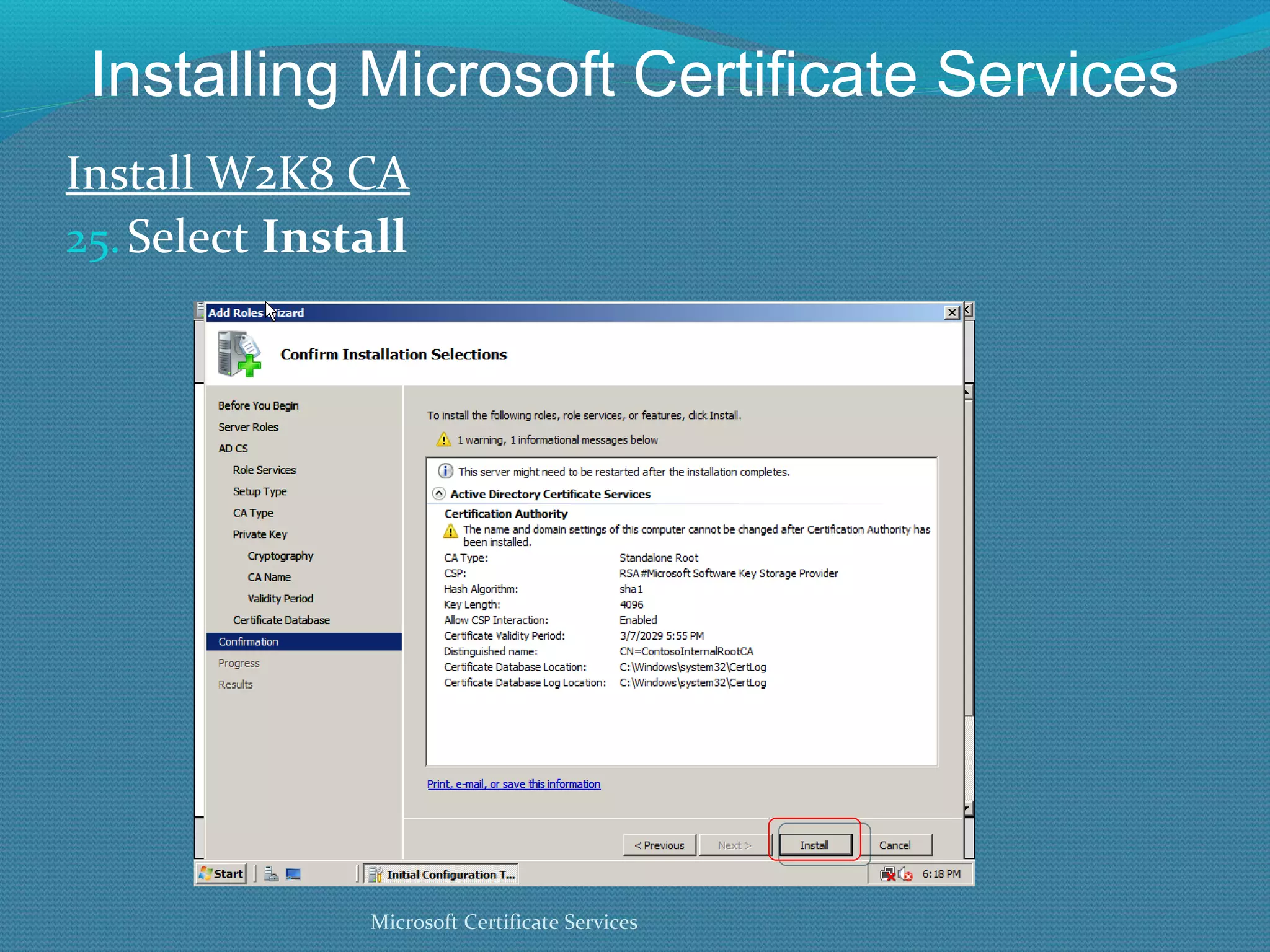Click the 3/7/2029 5:55 PM validity value
The height and width of the screenshot is (952, 1270).
point(662,636)
